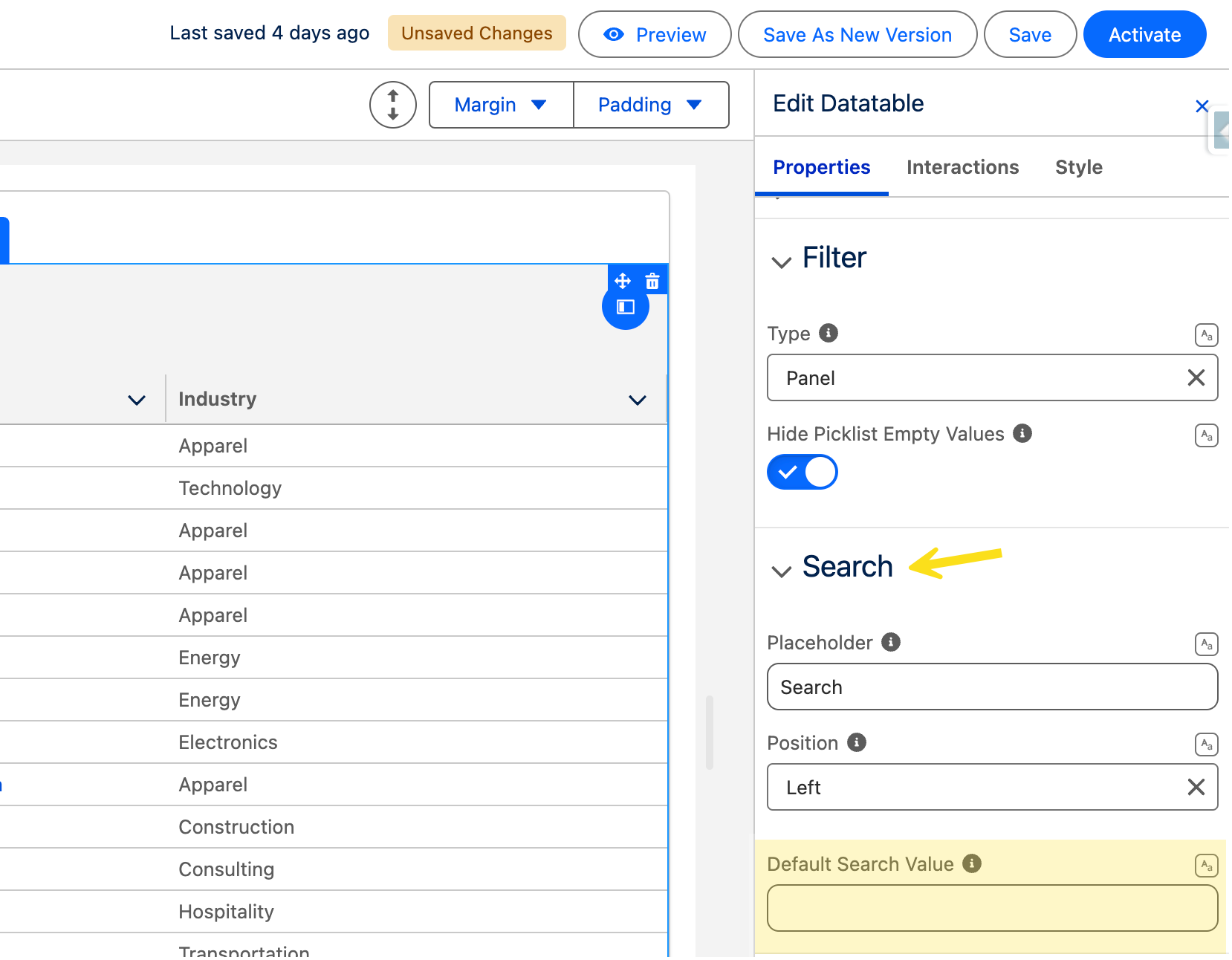Click the move handle icon on datatable
This screenshot has height=960, width=1232.
pyautogui.click(x=623, y=281)
